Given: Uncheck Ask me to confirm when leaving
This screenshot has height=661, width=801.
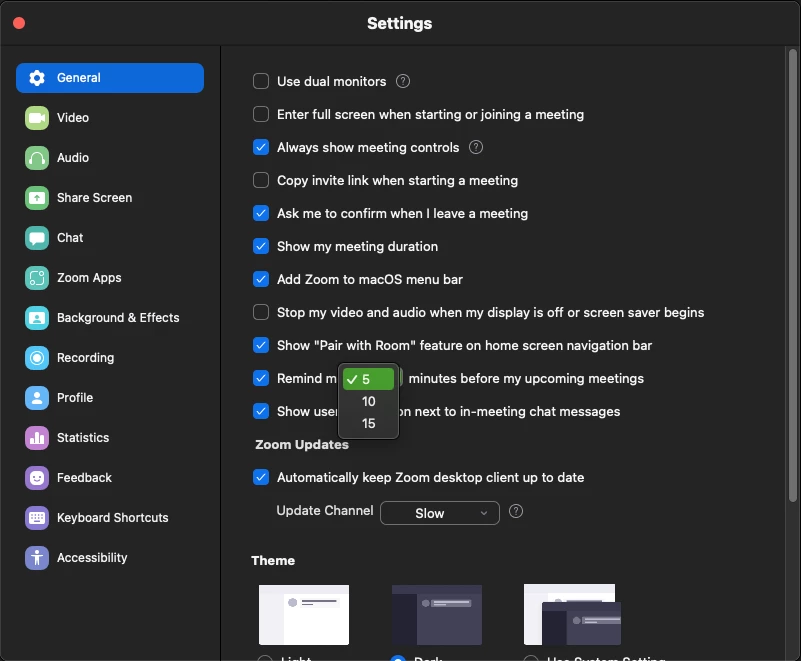Looking at the screenshot, I should point(261,213).
